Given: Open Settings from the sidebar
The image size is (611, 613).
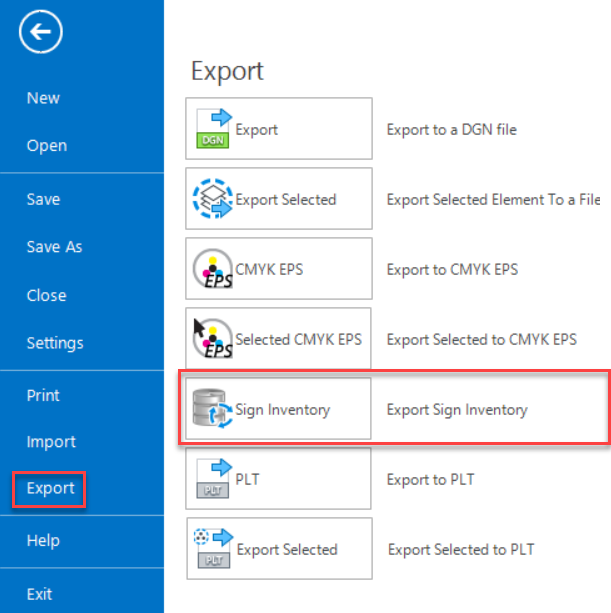Looking at the screenshot, I should [x=55, y=343].
